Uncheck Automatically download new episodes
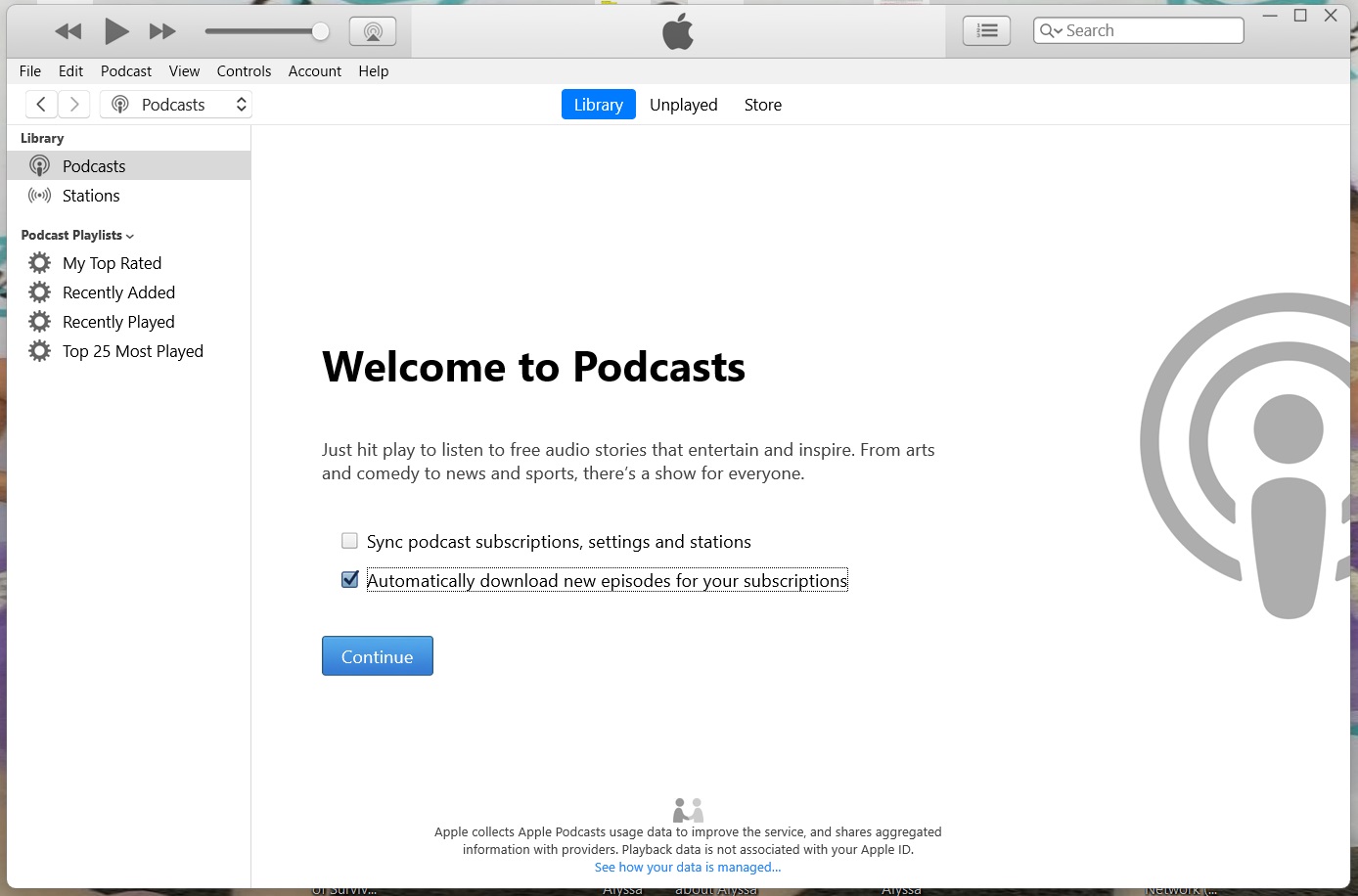 349,580
